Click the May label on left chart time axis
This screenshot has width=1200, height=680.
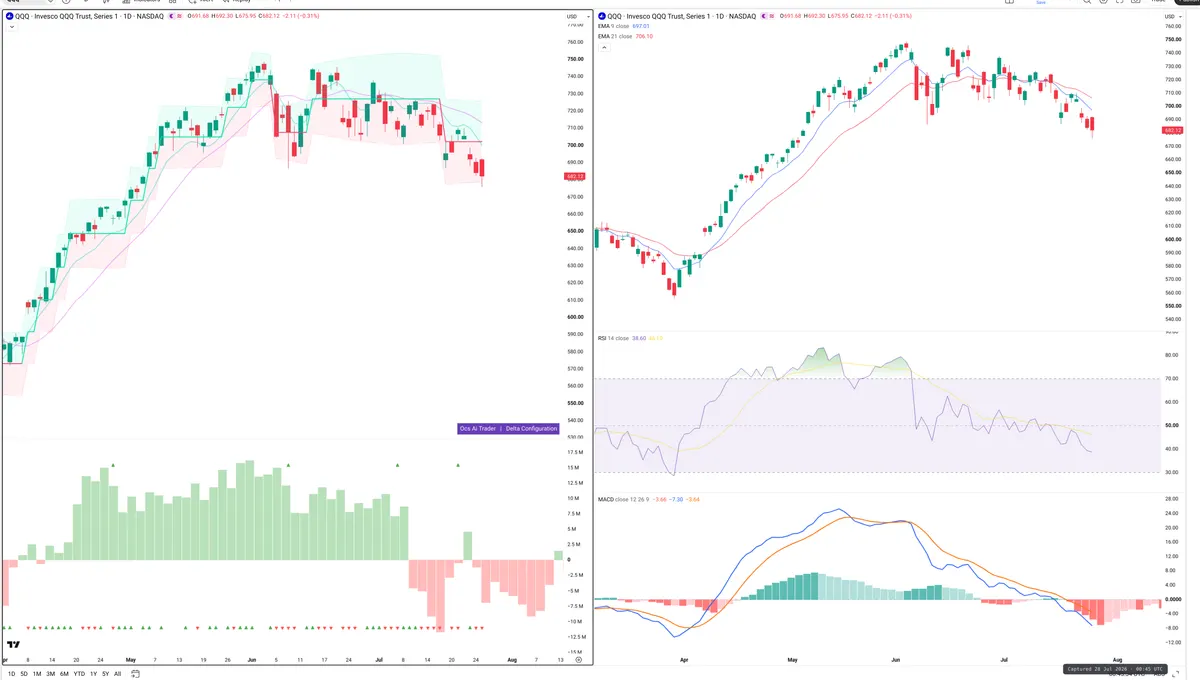[130, 660]
